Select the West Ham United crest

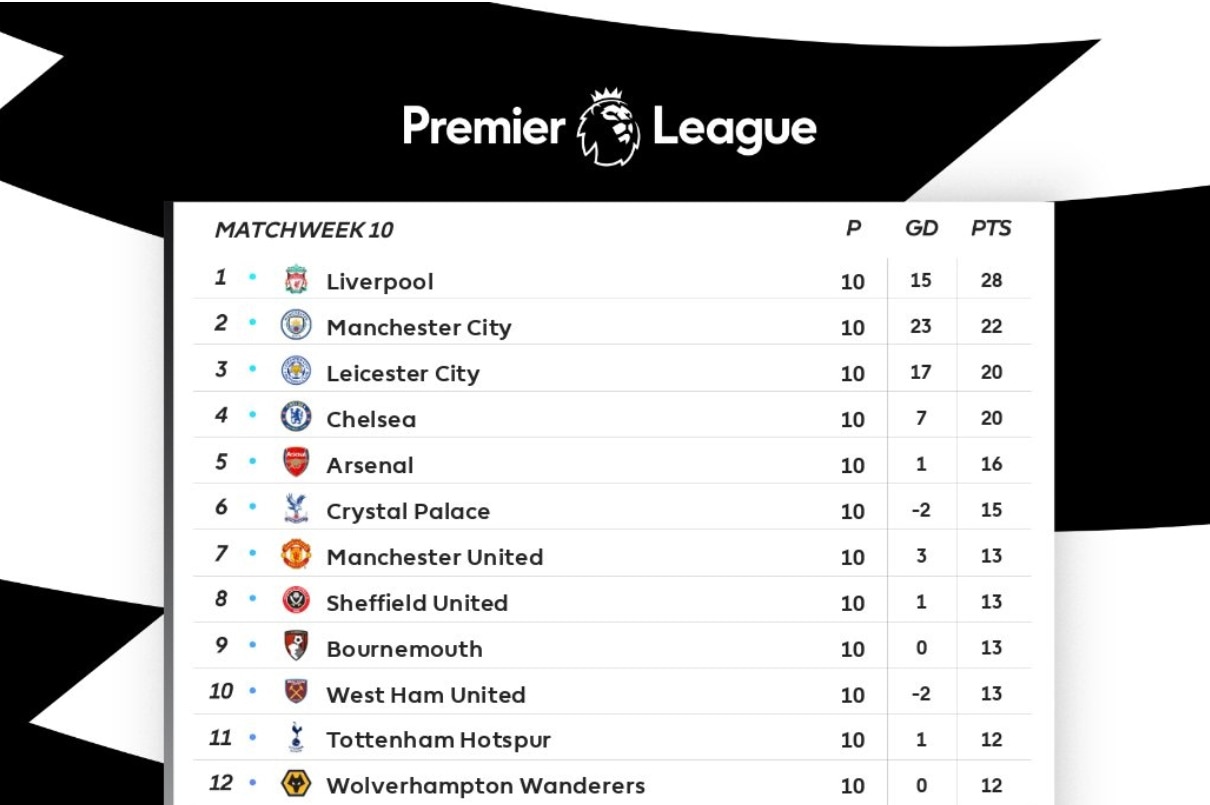[296, 693]
